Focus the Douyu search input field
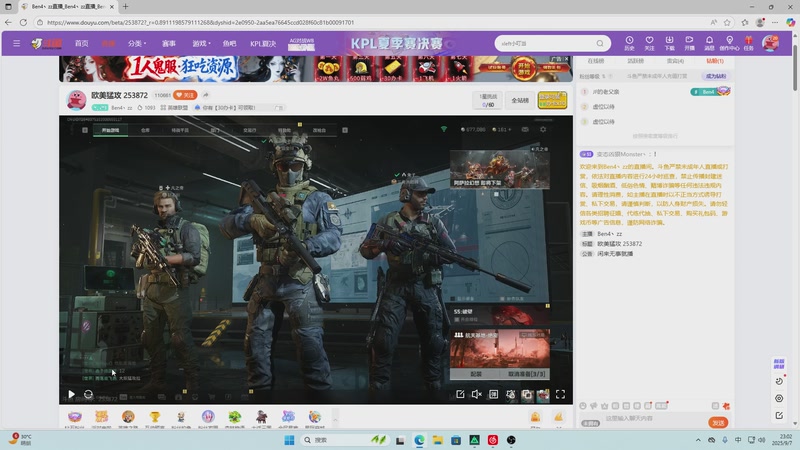The height and width of the screenshot is (450, 800). (x=546, y=43)
